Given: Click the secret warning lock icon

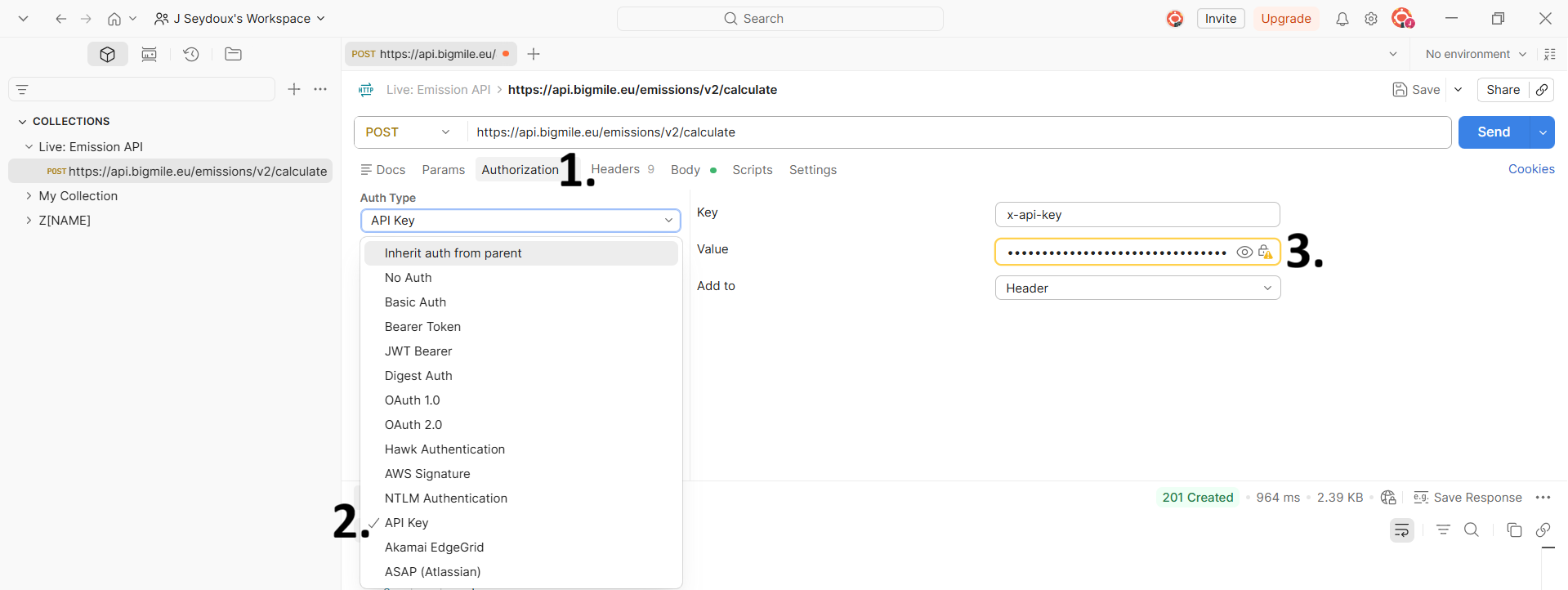Looking at the screenshot, I should (1266, 253).
